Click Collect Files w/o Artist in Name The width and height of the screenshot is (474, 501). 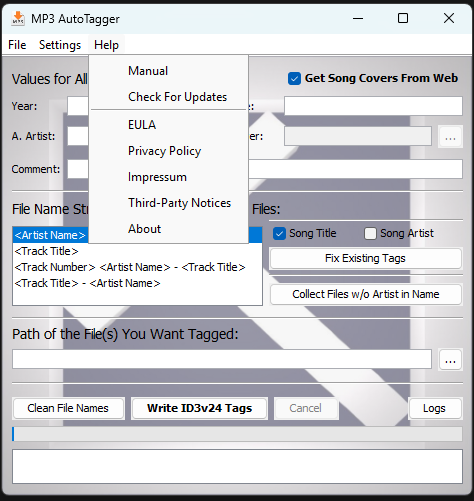[366, 294]
